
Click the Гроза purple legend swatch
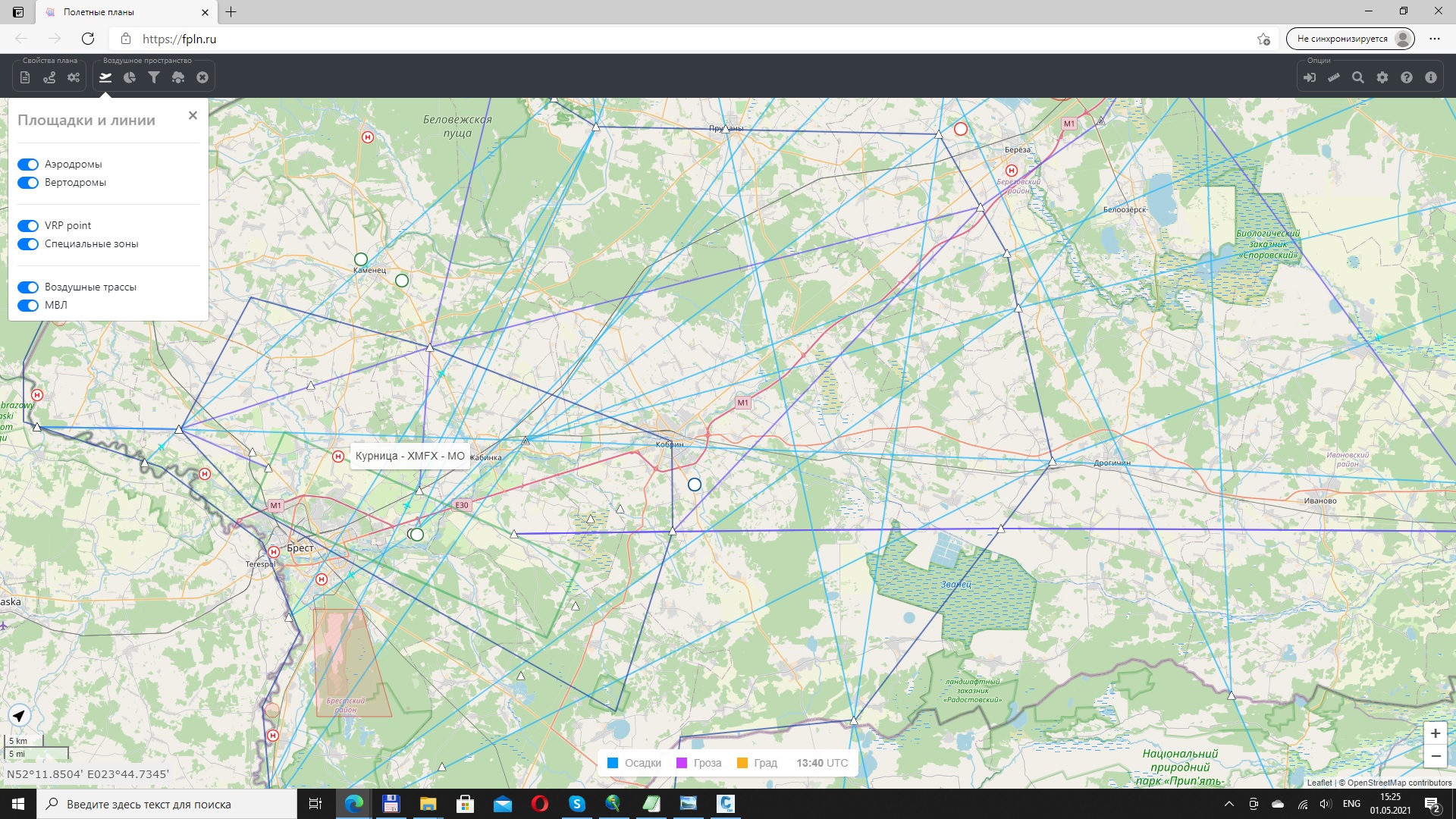click(x=682, y=763)
